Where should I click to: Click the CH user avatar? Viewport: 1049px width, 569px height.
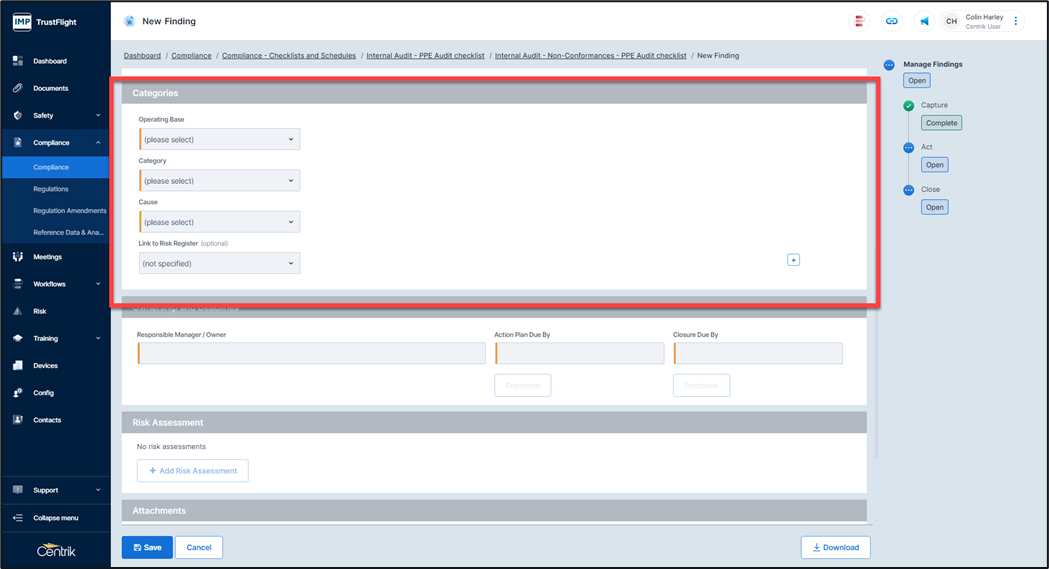coord(951,21)
